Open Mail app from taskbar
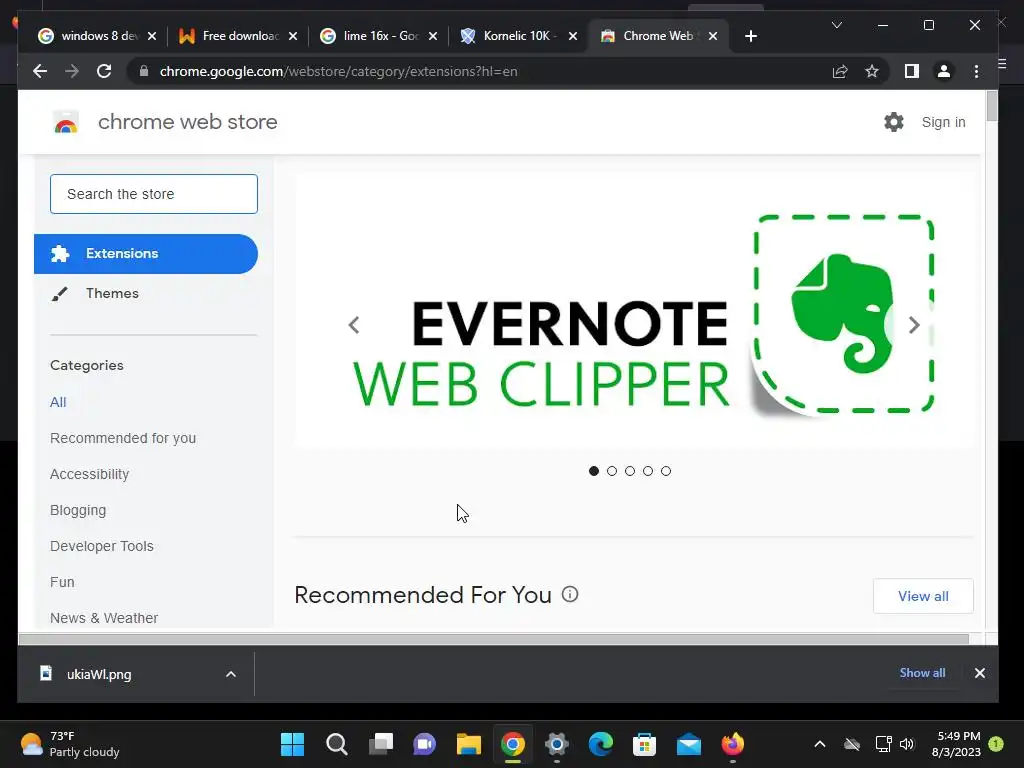The image size is (1024, 768). [688, 744]
